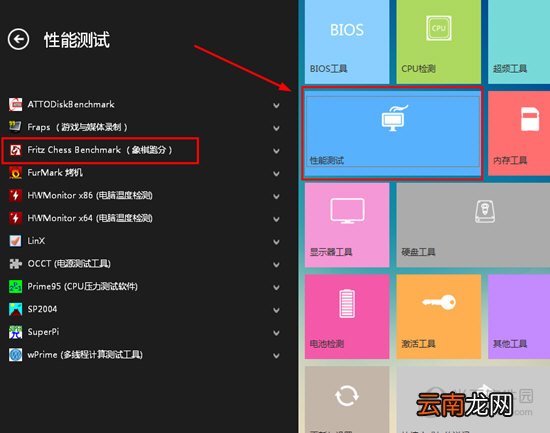This screenshot has width=550, height=433.
Task: Select 电池检测 tile label
Action: (327, 344)
